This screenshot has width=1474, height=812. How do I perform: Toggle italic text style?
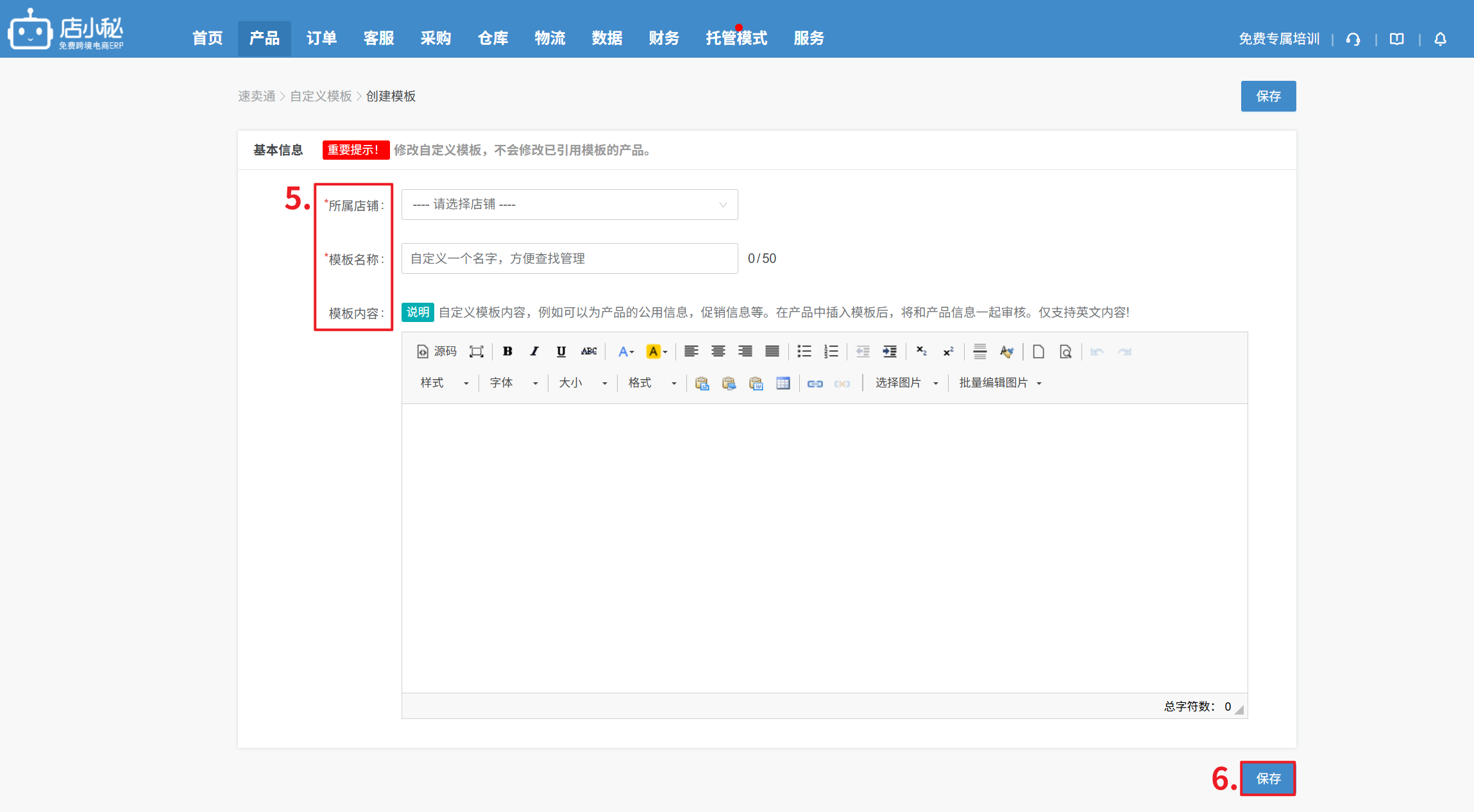tap(534, 351)
